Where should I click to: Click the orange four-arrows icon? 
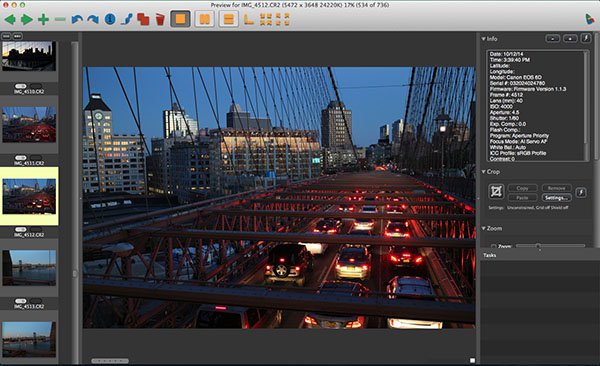coord(266,19)
